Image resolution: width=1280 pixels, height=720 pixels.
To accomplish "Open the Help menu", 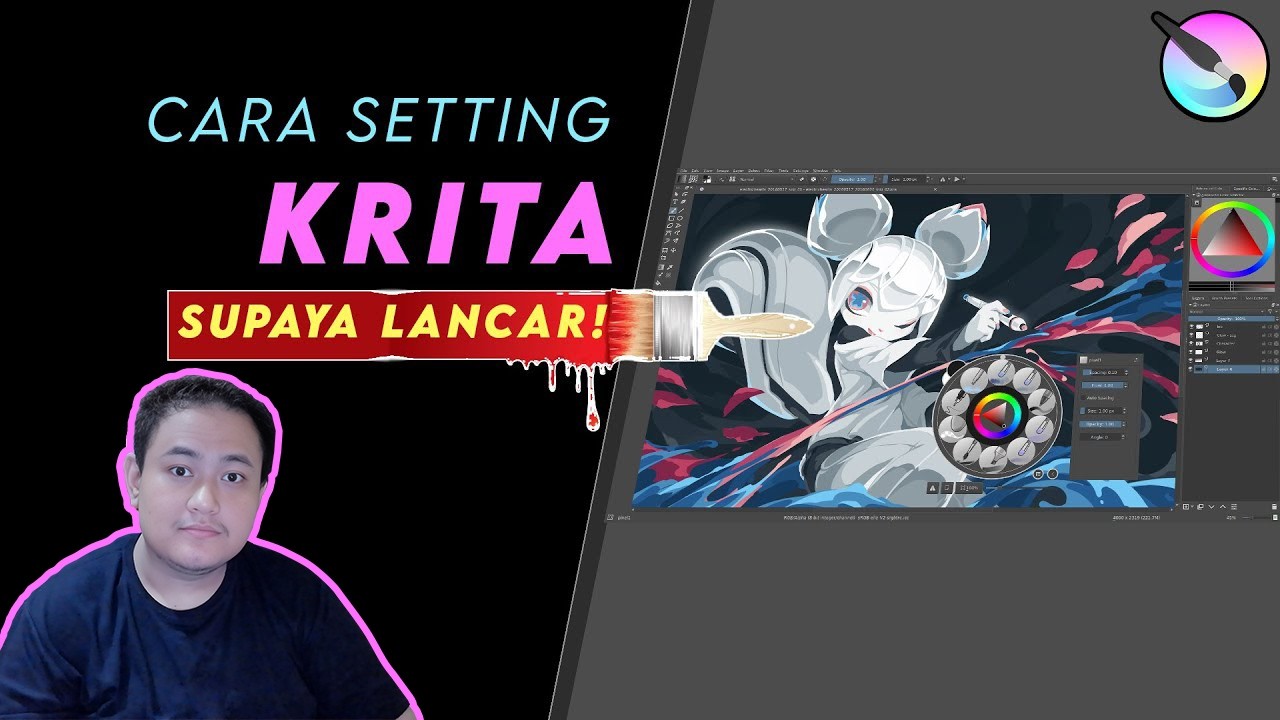I will click(x=837, y=170).
